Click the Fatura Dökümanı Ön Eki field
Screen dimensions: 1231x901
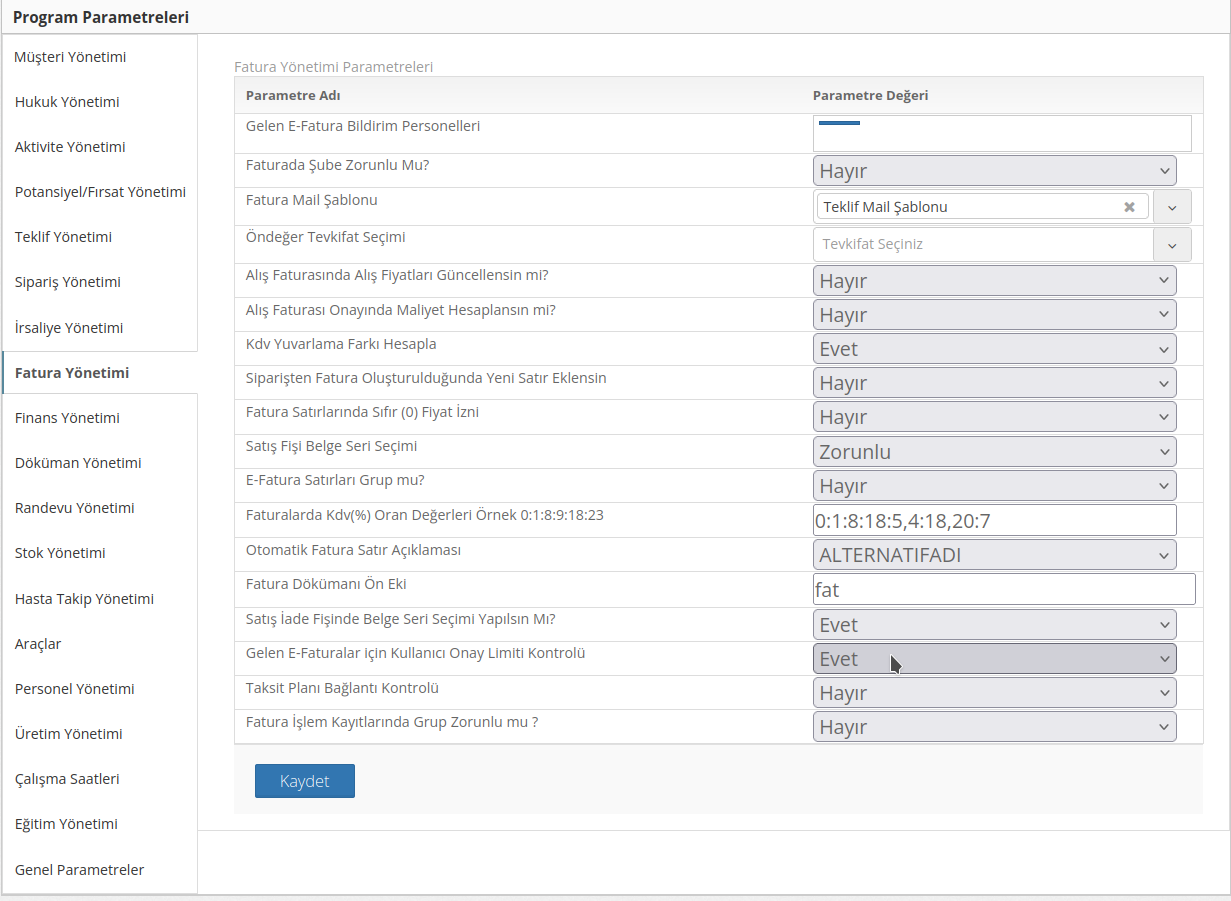point(1004,589)
